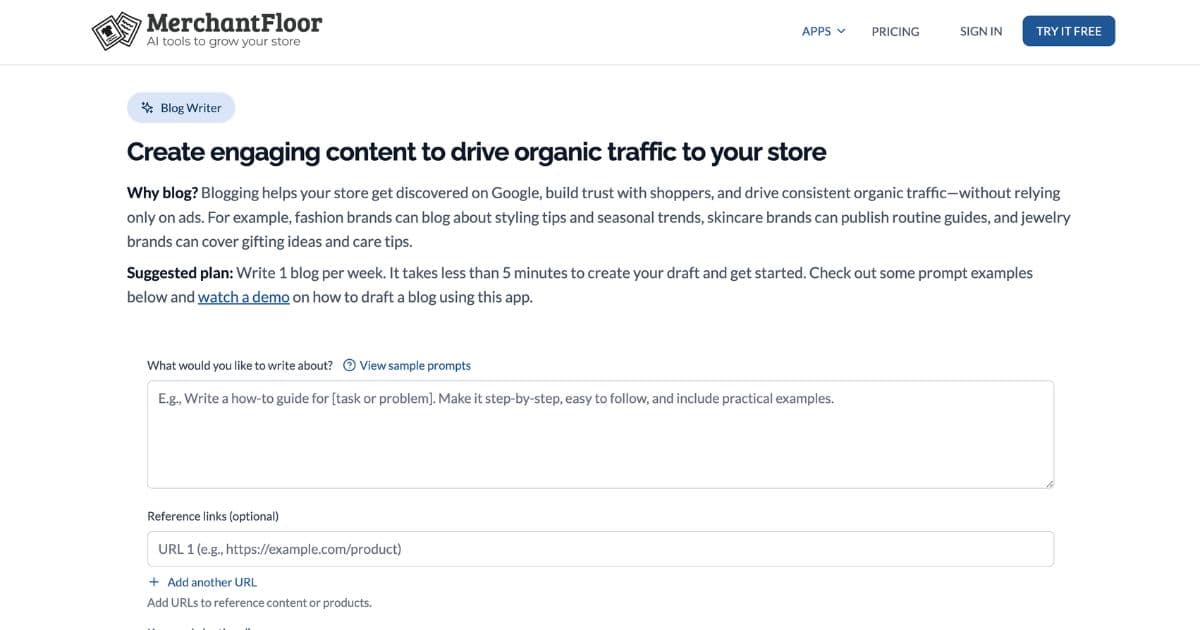The width and height of the screenshot is (1200, 630).
Task: Click the AI tools to grow your store tagline
Action: 224,41
